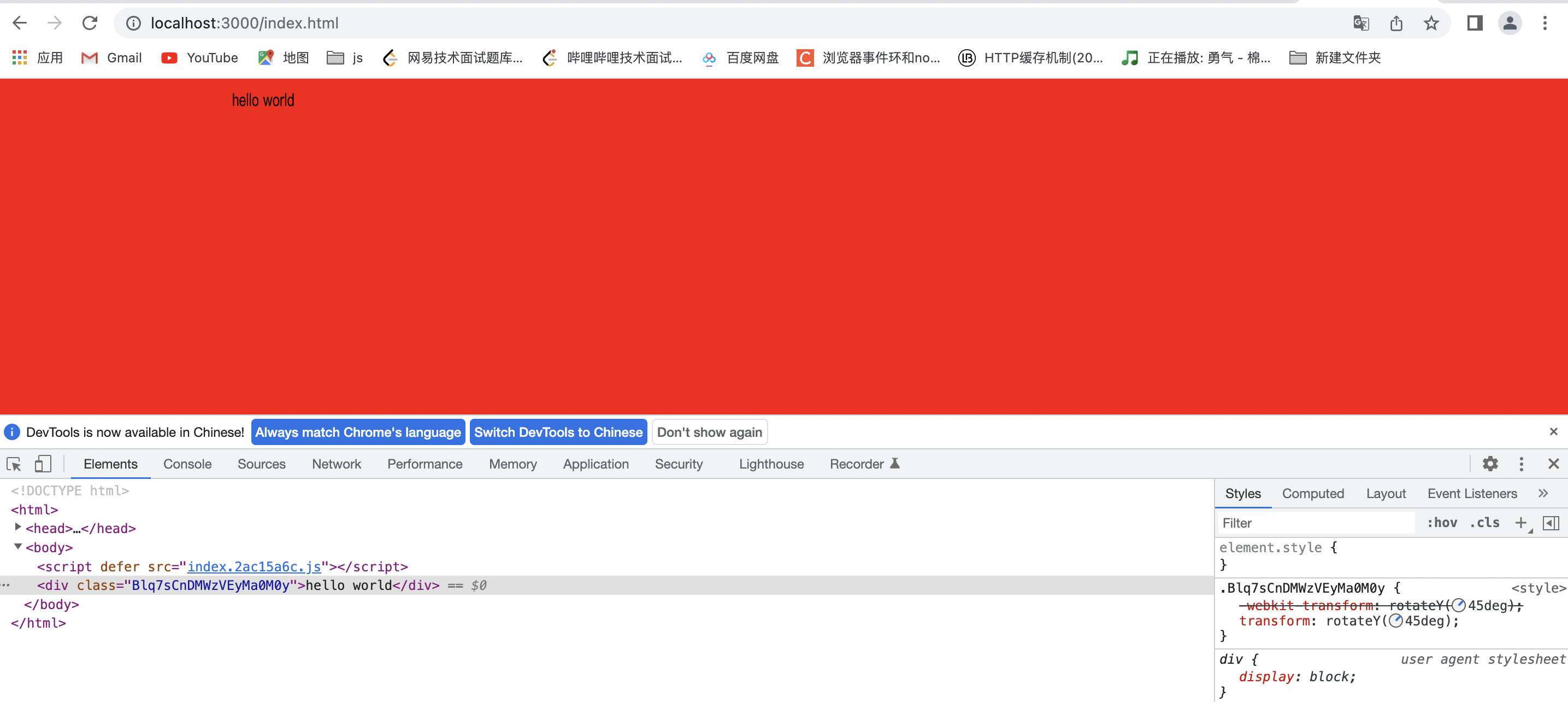Close the DevTools panel
1568x702 pixels.
(x=1553, y=464)
